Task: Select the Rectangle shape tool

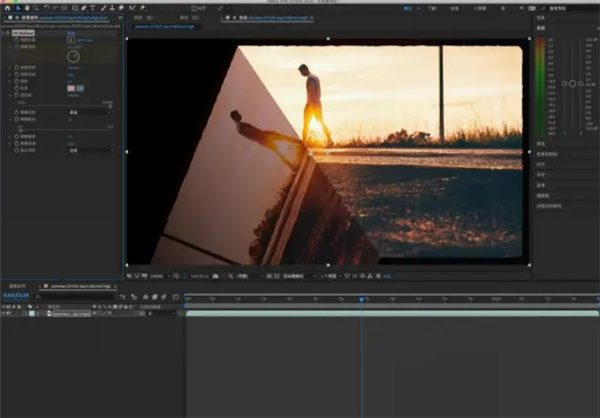Action: click(75, 8)
